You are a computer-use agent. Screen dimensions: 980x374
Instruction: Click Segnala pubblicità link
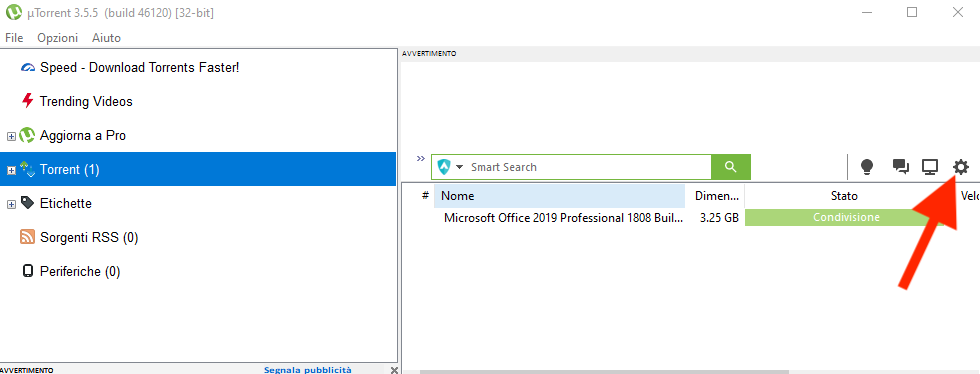[x=308, y=370]
